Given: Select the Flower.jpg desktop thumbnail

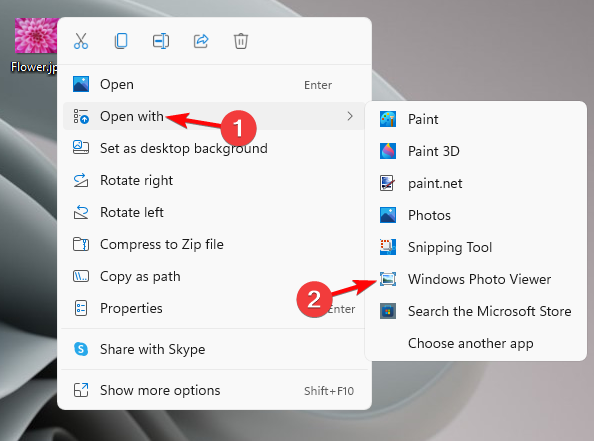Looking at the screenshot, I should [x=36, y=36].
